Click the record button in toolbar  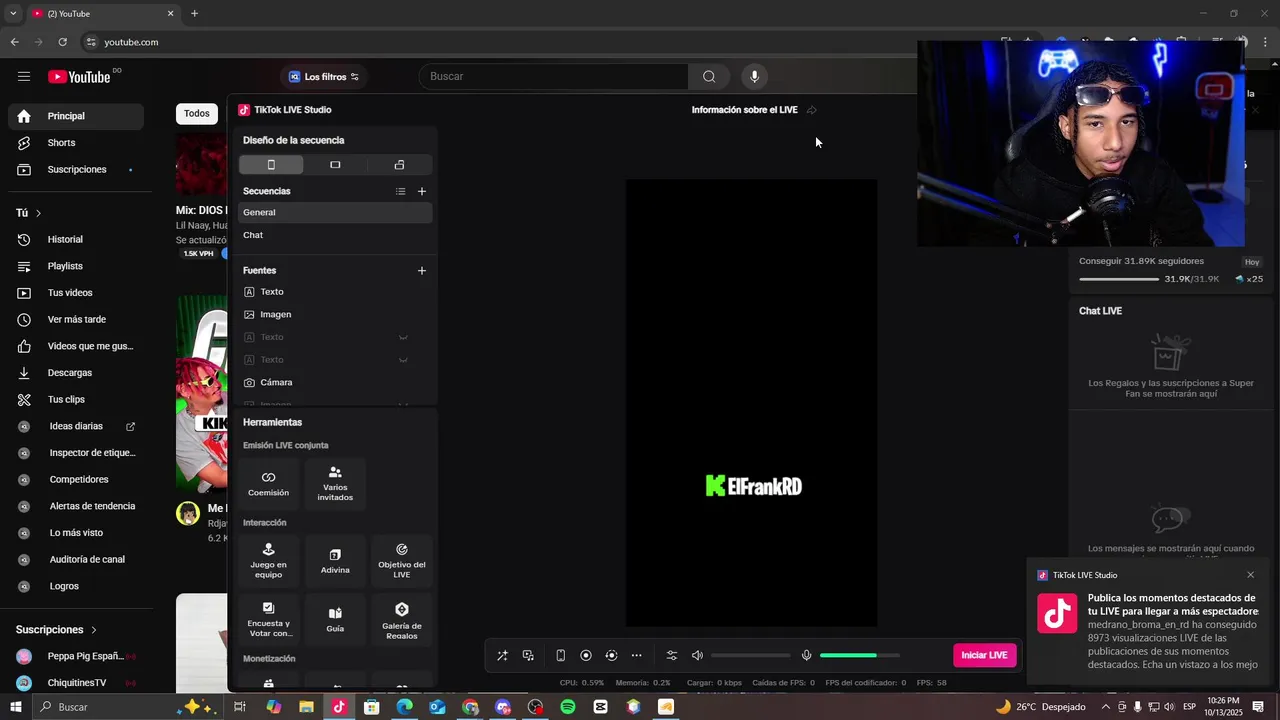(586, 656)
